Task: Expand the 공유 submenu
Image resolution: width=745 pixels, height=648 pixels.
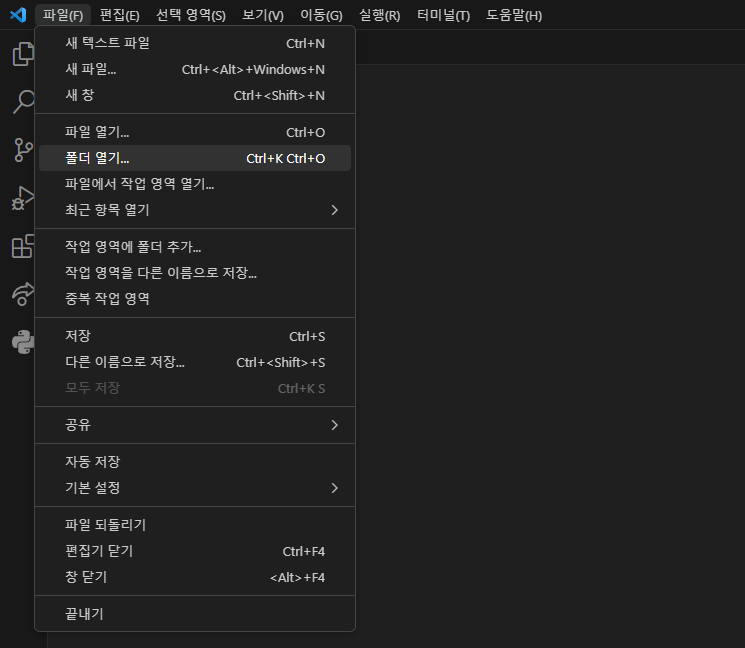Action: (195, 425)
